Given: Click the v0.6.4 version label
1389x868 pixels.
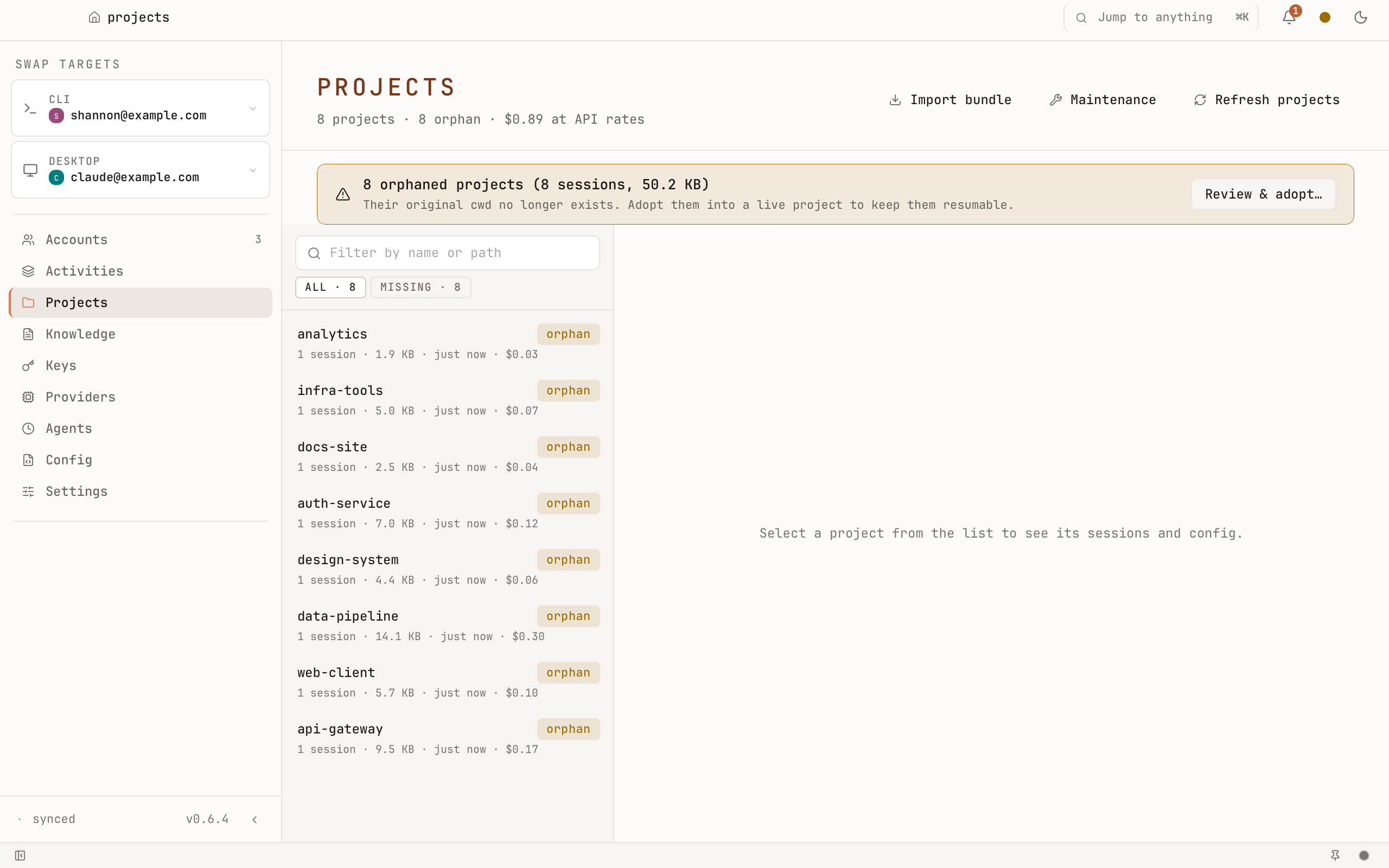Looking at the screenshot, I should click(x=207, y=819).
